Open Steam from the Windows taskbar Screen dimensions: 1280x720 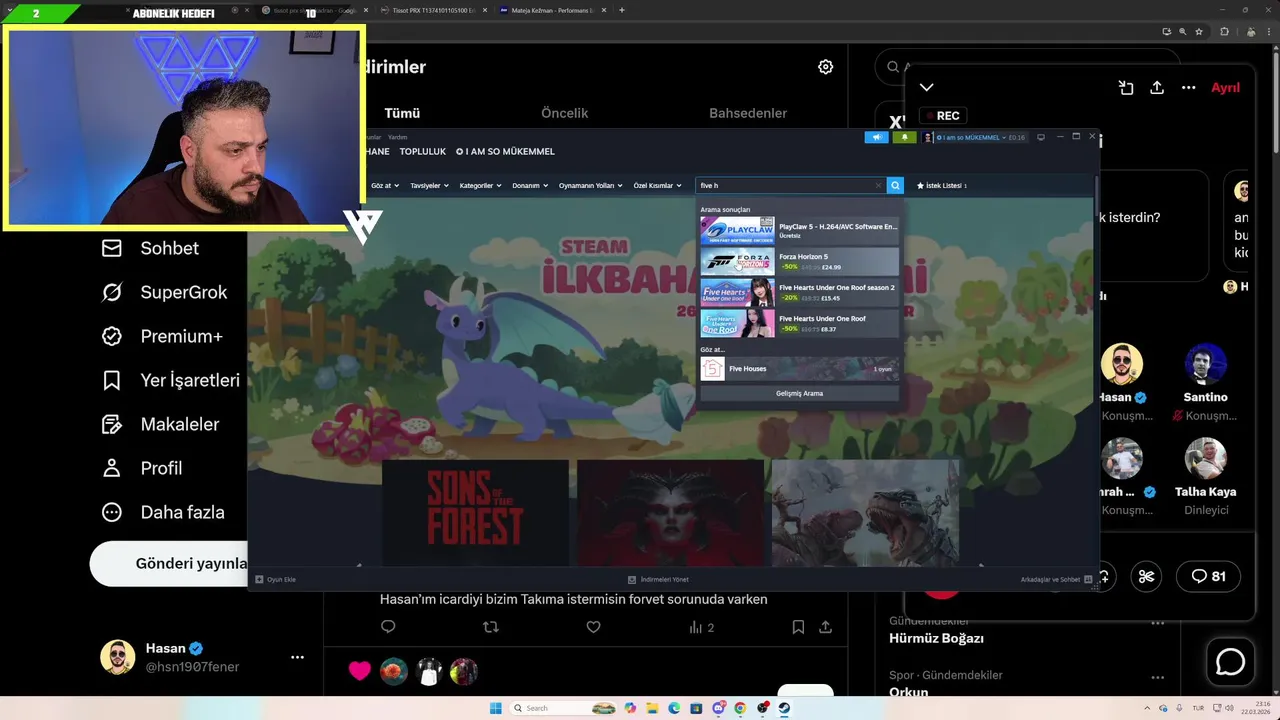(783, 708)
